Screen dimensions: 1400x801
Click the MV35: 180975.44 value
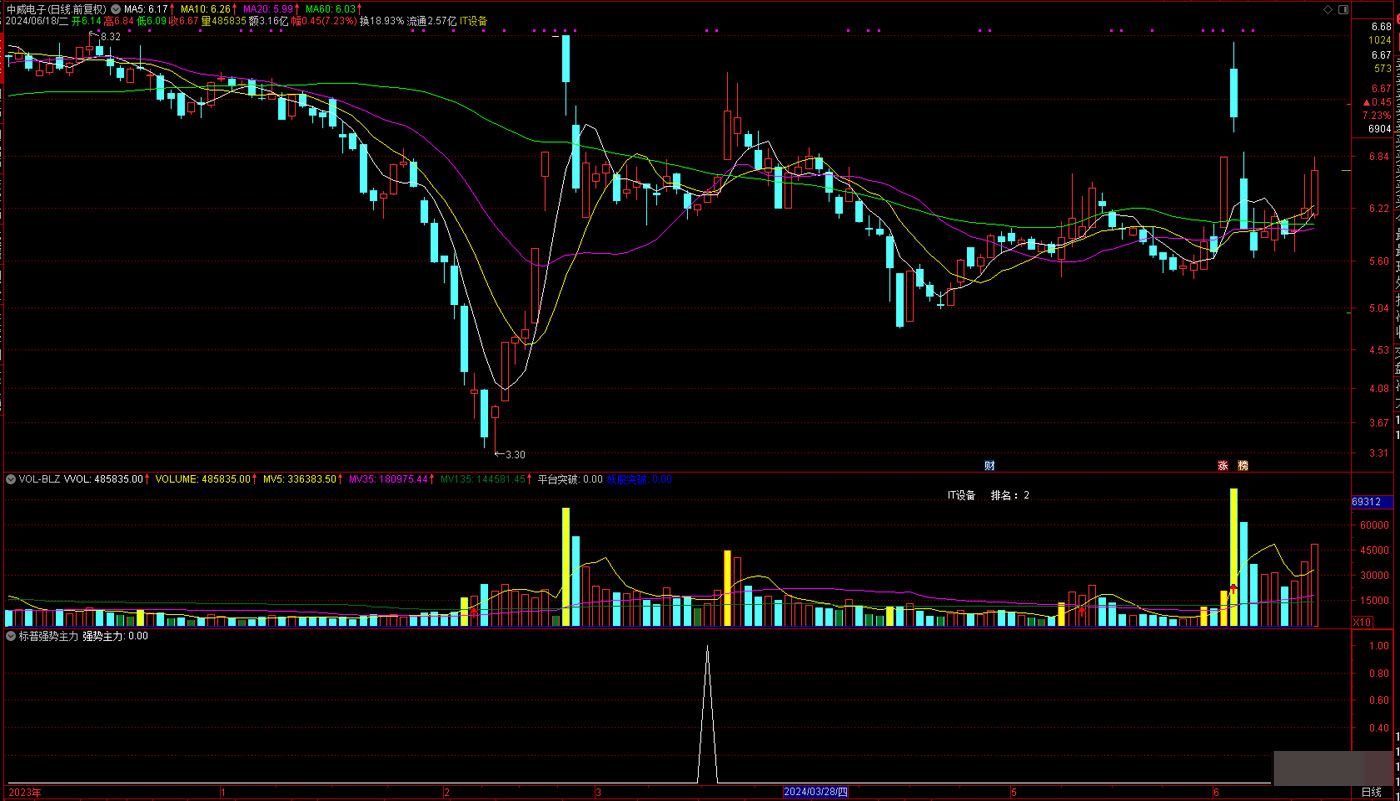click(x=389, y=479)
